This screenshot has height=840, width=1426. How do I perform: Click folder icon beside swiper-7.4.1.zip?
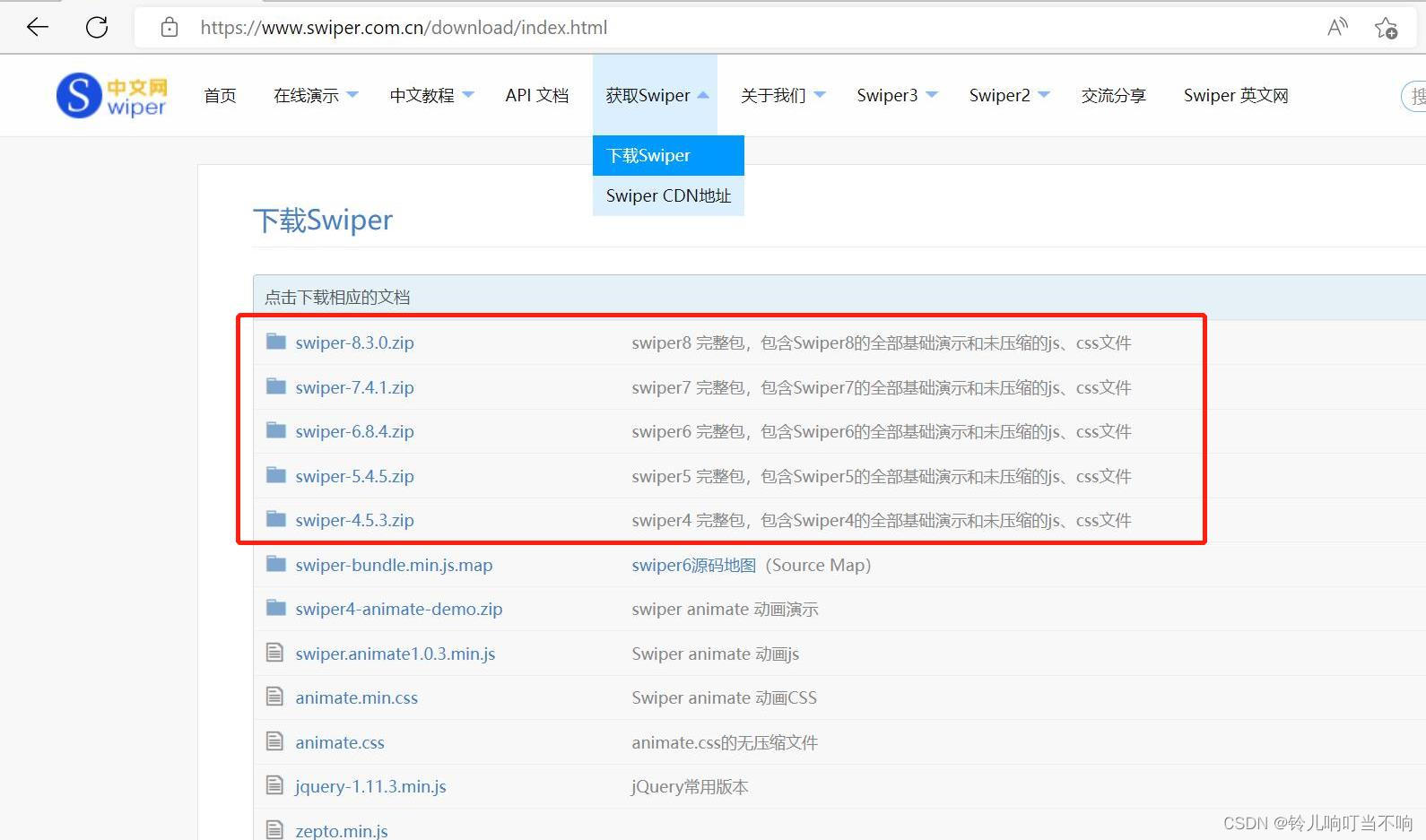276,386
